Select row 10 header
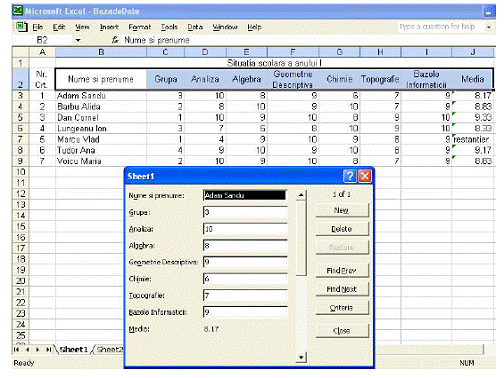Image resolution: width=504 pixels, height=378 pixels. 21,172
